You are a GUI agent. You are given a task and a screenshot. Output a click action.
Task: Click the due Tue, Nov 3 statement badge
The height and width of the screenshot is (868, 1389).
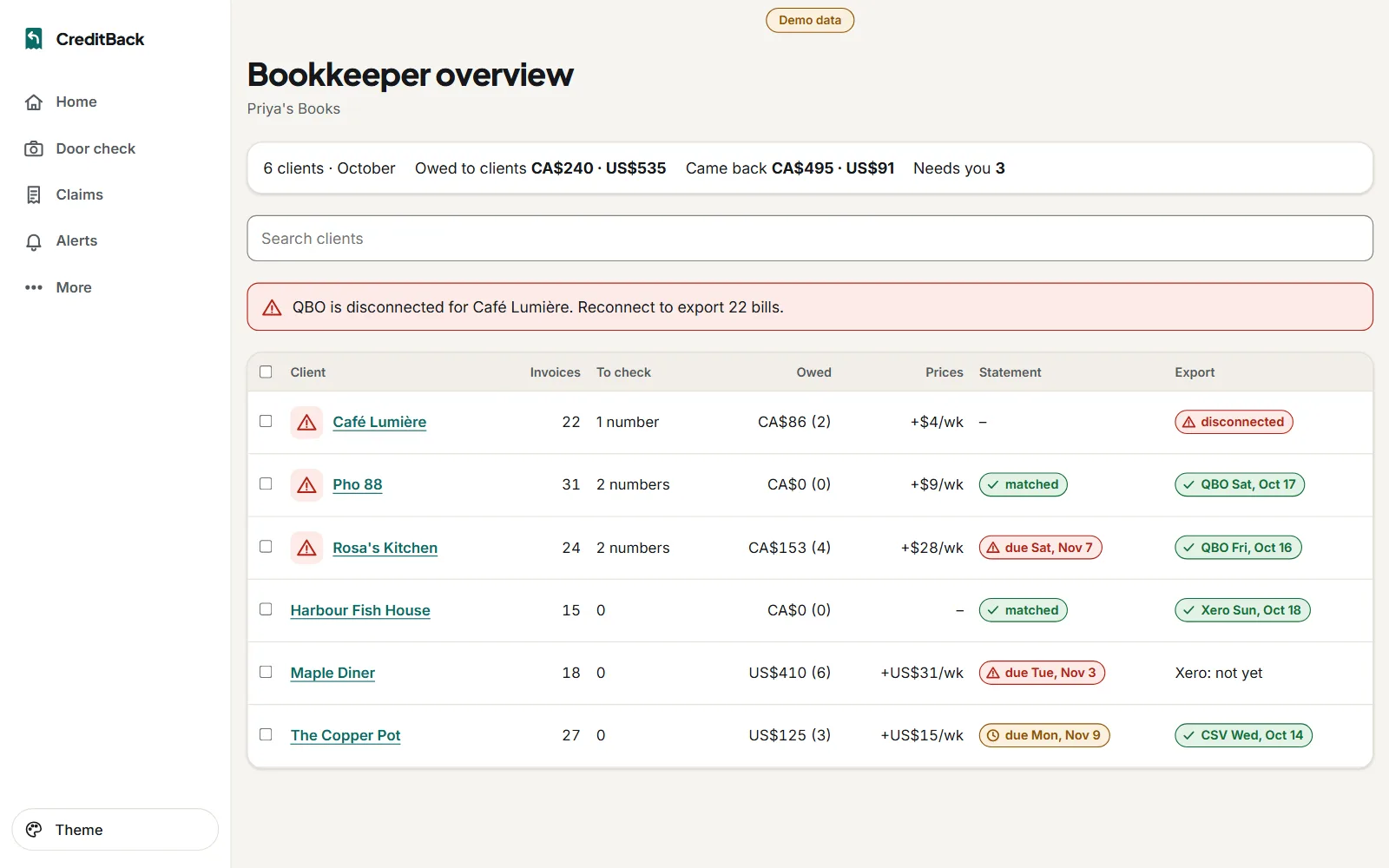pyautogui.click(x=1042, y=673)
